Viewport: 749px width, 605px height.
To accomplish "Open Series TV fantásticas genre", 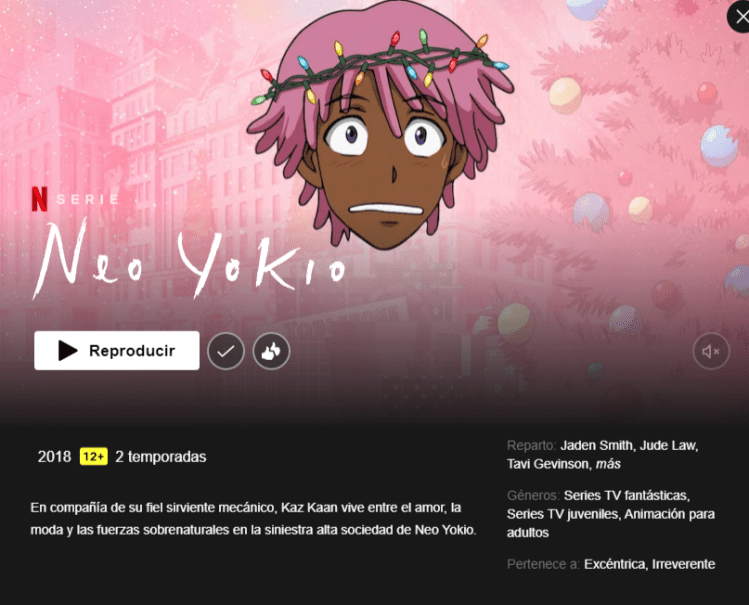I will pos(627,496).
